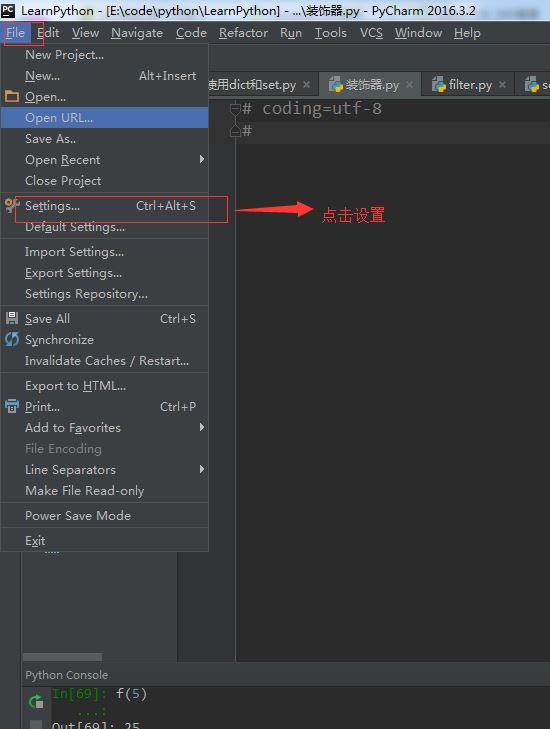Open the Navigate menu

137,33
